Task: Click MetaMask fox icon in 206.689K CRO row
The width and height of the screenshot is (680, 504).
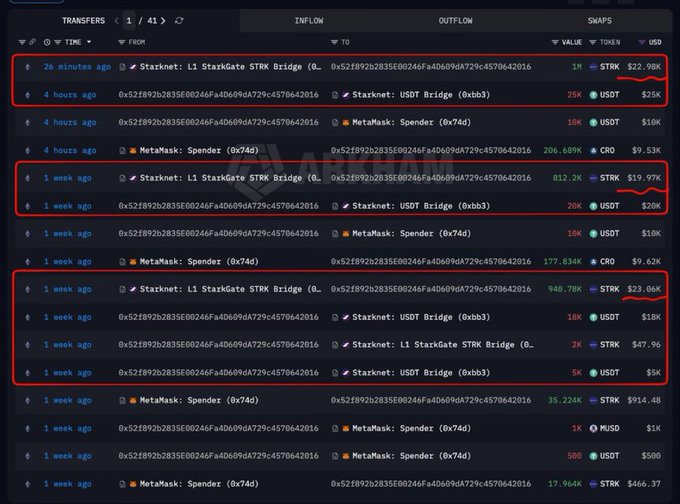Action: pyautogui.click(x=133, y=151)
